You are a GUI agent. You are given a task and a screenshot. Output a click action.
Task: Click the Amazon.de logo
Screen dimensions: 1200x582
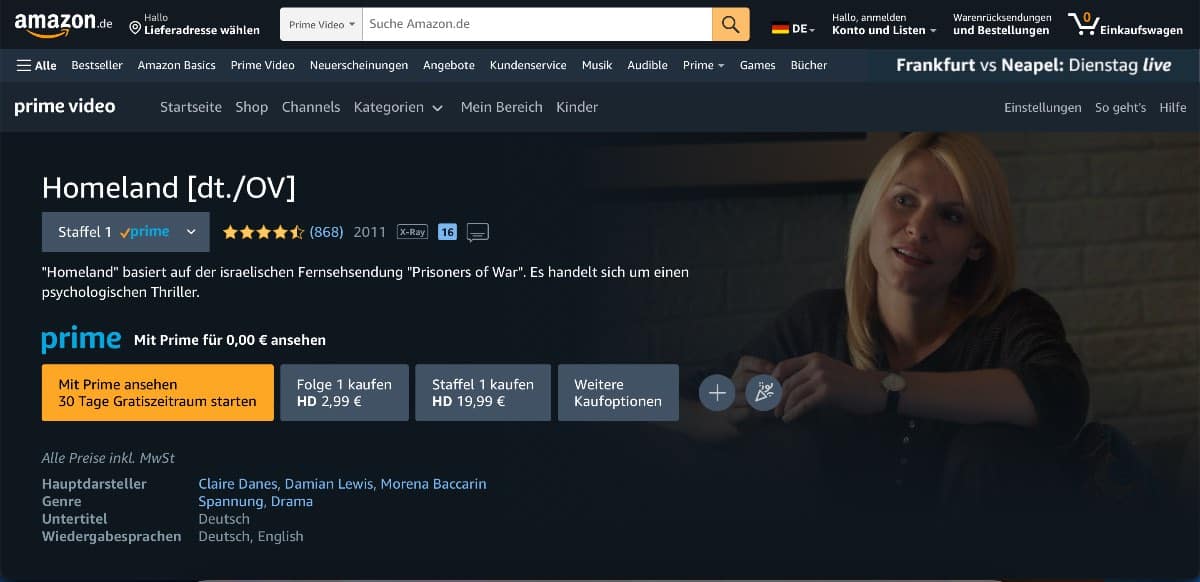tap(63, 23)
